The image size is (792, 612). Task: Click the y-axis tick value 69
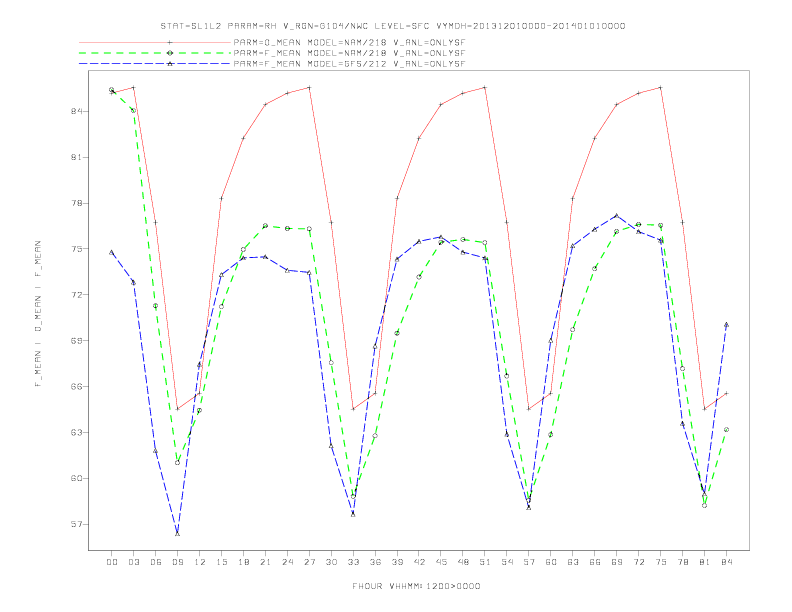click(77, 340)
